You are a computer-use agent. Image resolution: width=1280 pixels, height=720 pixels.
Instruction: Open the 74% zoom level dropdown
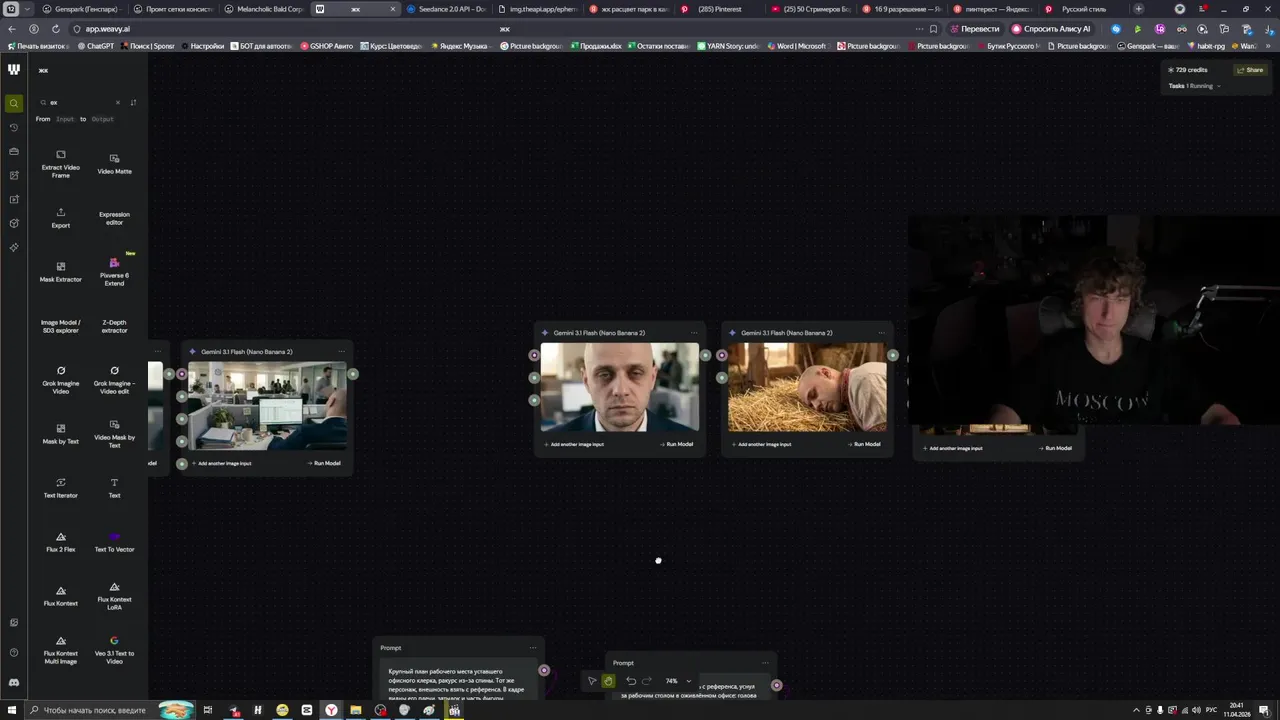678,681
